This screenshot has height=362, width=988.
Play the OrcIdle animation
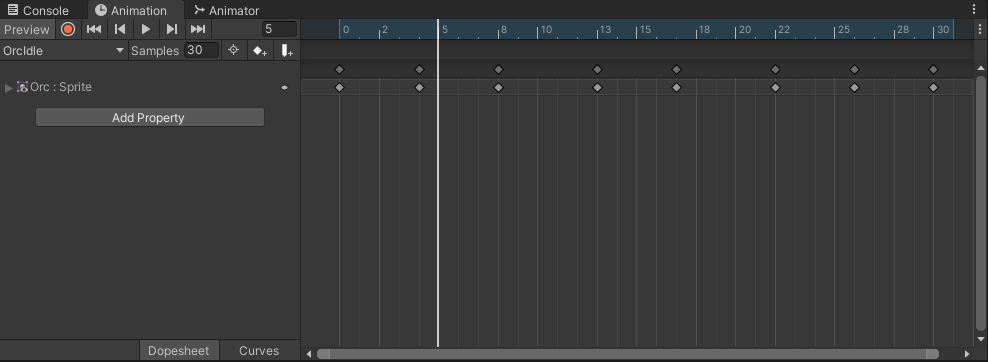pos(146,29)
